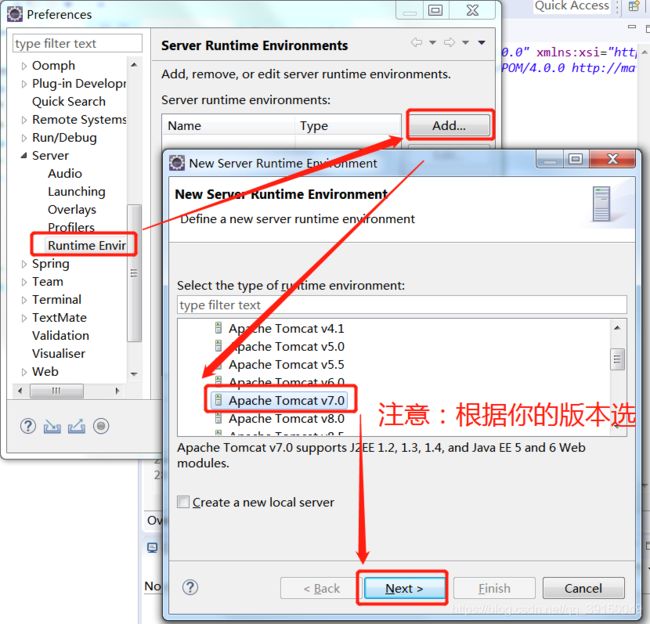Screen dimensions: 650x624
Task: Click the Apache Tomcat v7.0 server icon
Action: 218,400
